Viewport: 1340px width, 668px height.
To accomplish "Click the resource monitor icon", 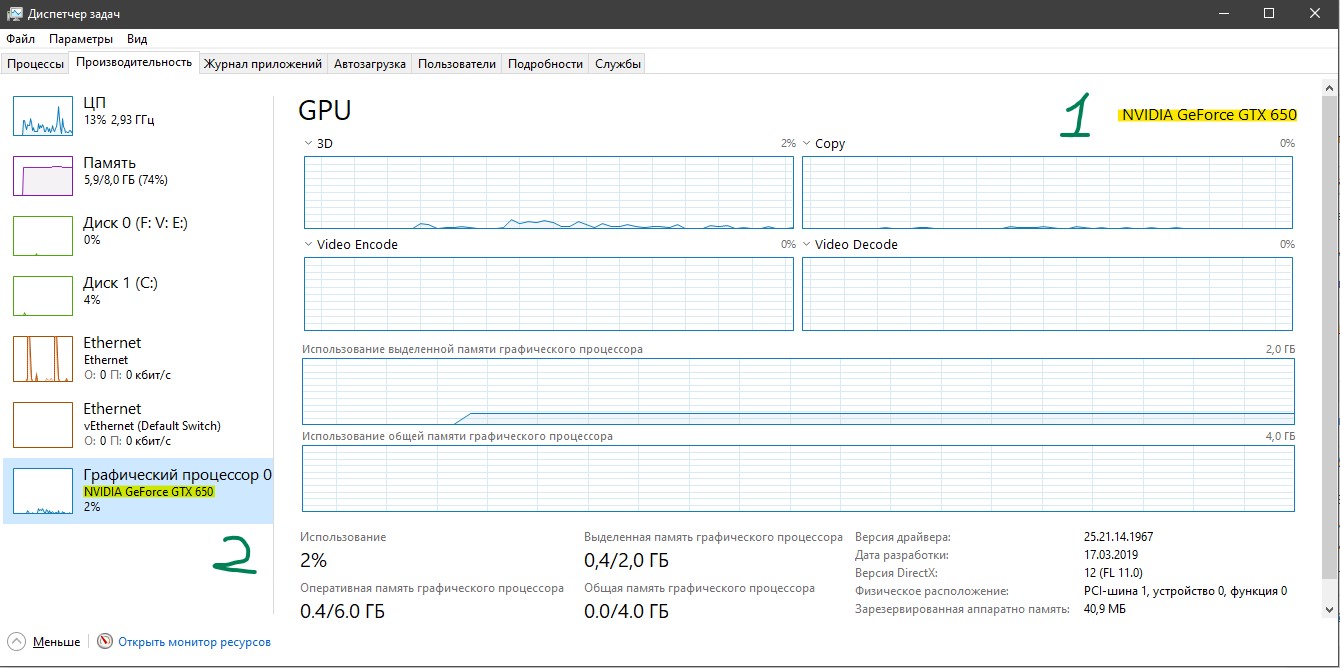I will pos(105,642).
